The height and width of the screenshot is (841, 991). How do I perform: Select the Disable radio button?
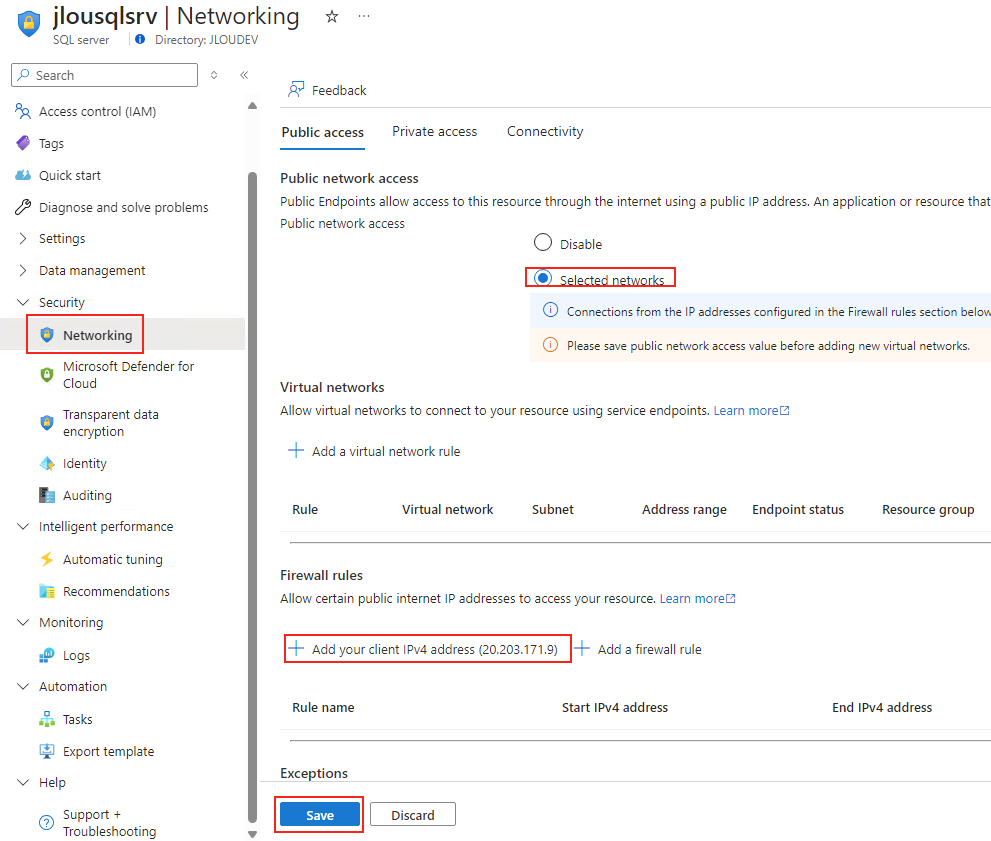[543, 243]
